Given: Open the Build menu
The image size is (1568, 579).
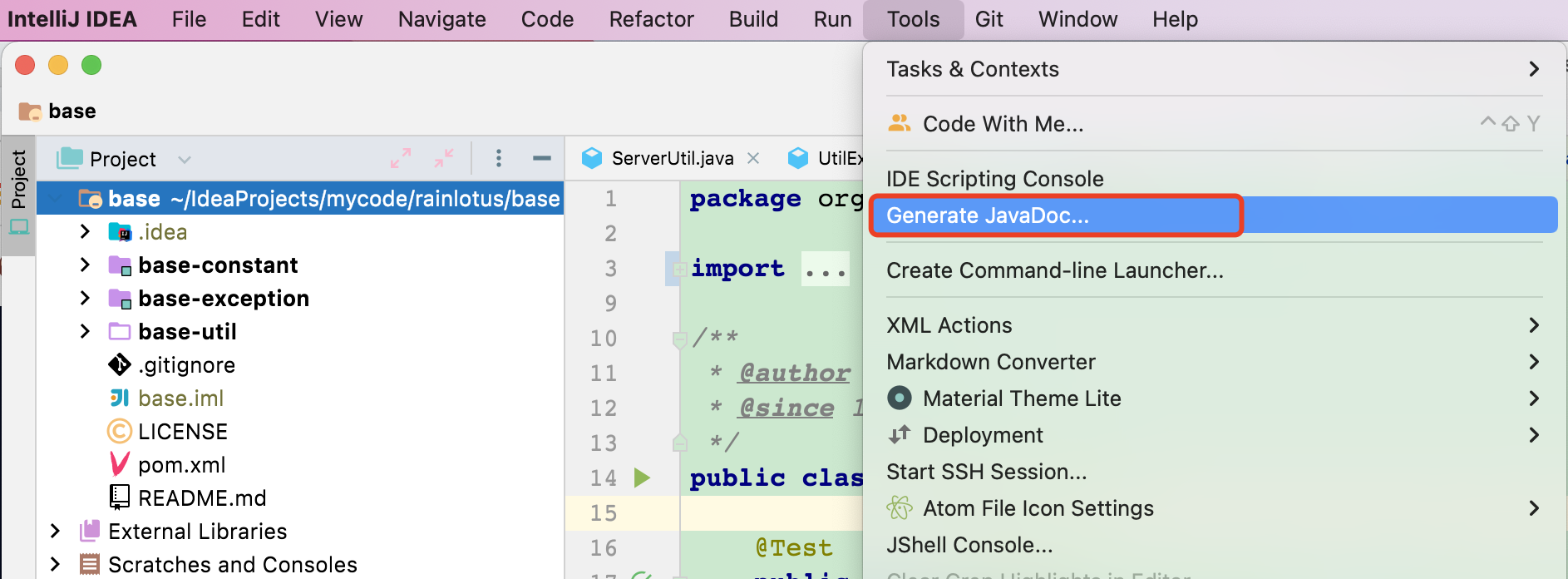Looking at the screenshot, I should click(x=753, y=19).
